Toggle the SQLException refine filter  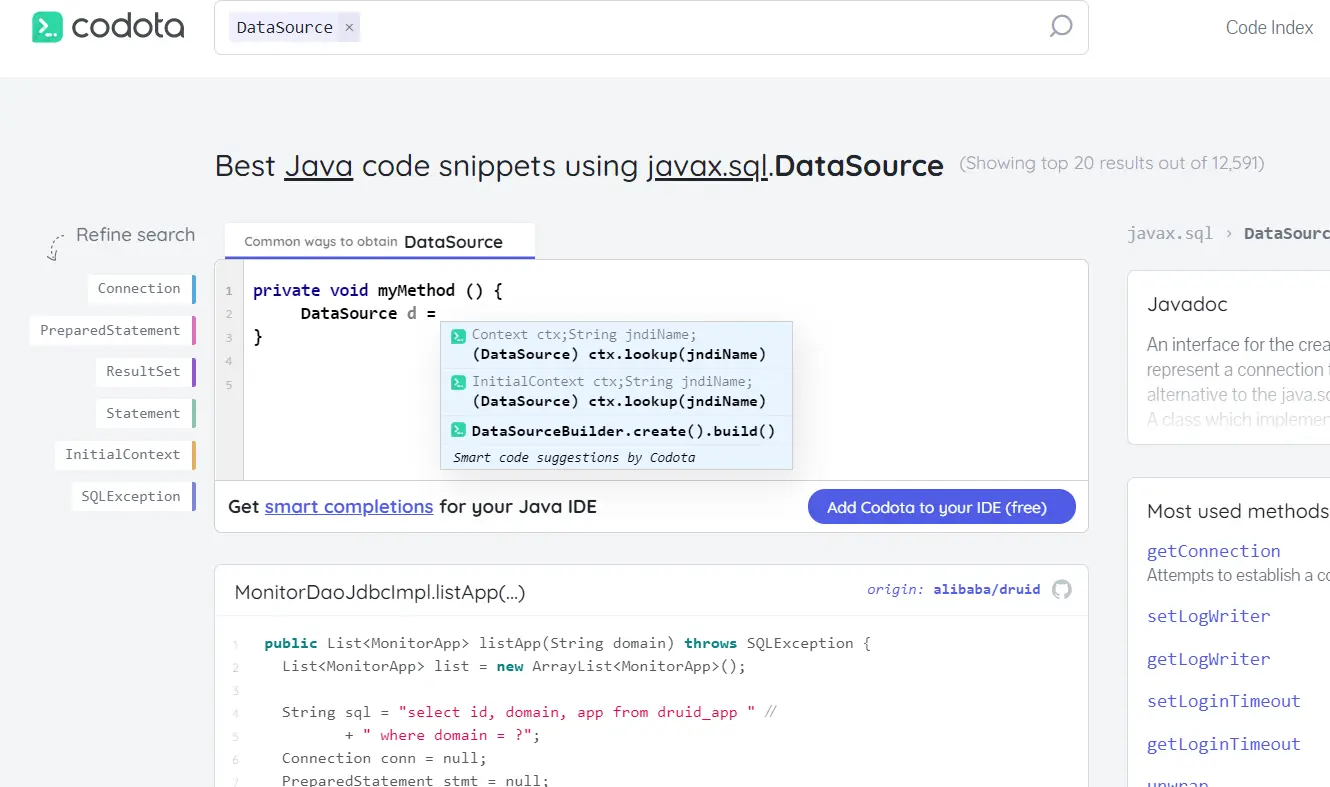[x=129, y=495]
